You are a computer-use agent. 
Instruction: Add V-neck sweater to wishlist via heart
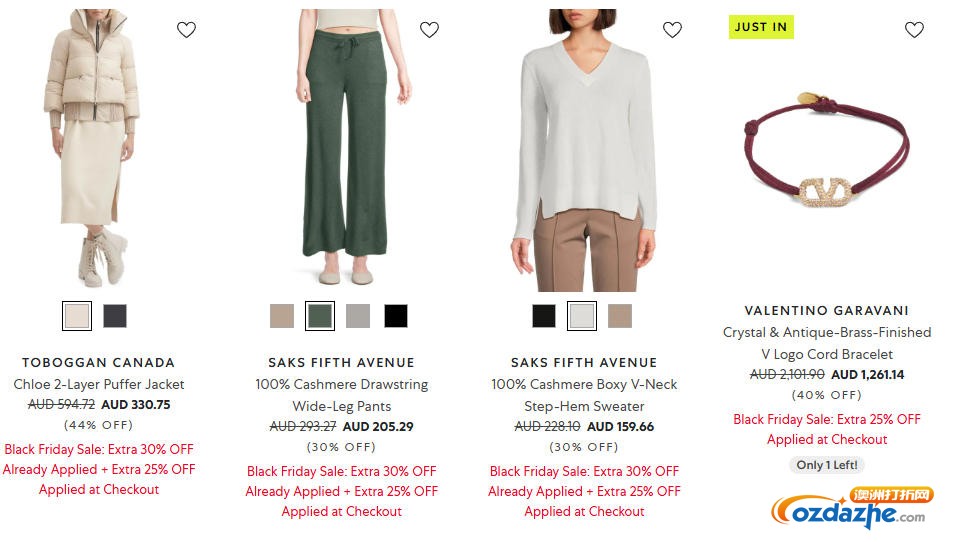pyautogui.click(x=672, y=30)
